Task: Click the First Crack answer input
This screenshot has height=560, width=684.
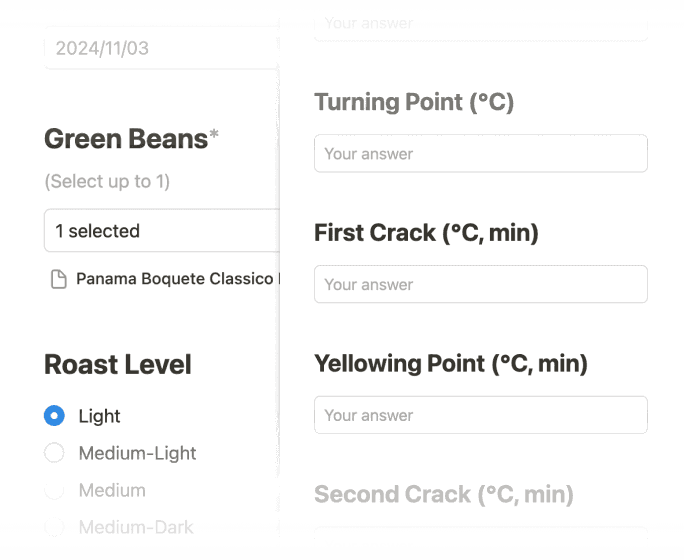Action: point(480,285)
